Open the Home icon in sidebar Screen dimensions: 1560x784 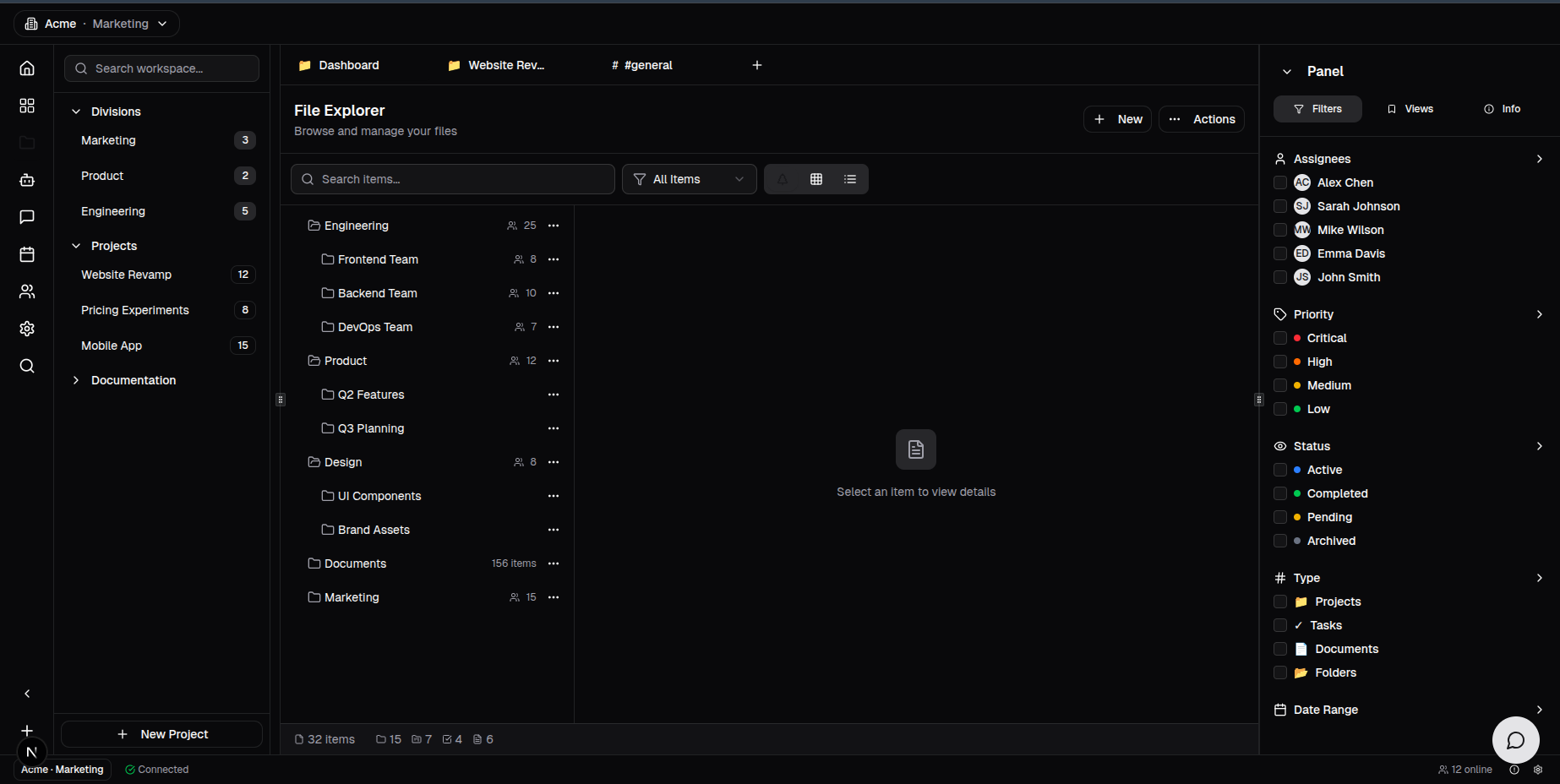tap(27, 68)
